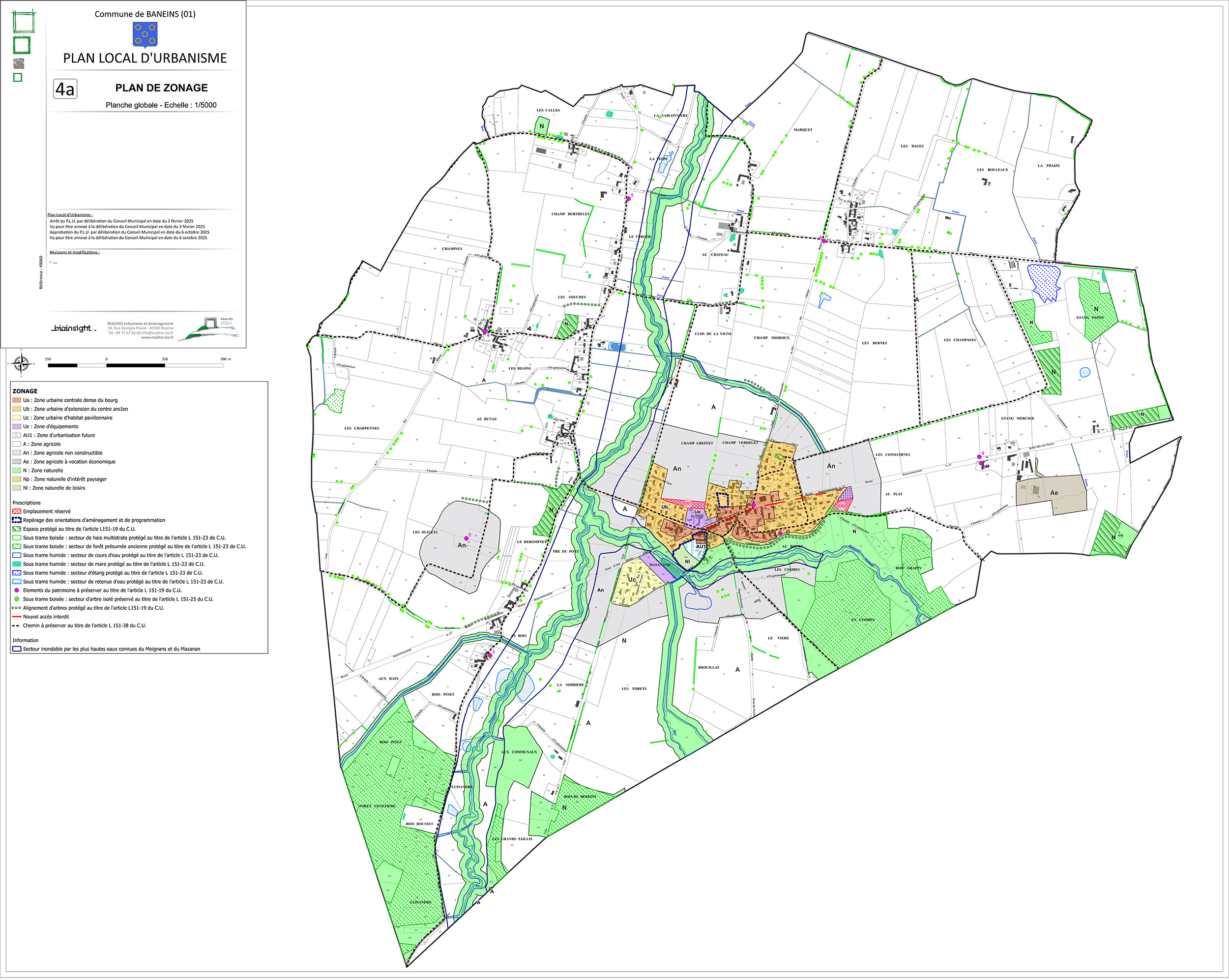The height and width of the screenshot is (980, 1229).
Task: Click the Uc zone label on map
Action: click(x=632, y=579)
